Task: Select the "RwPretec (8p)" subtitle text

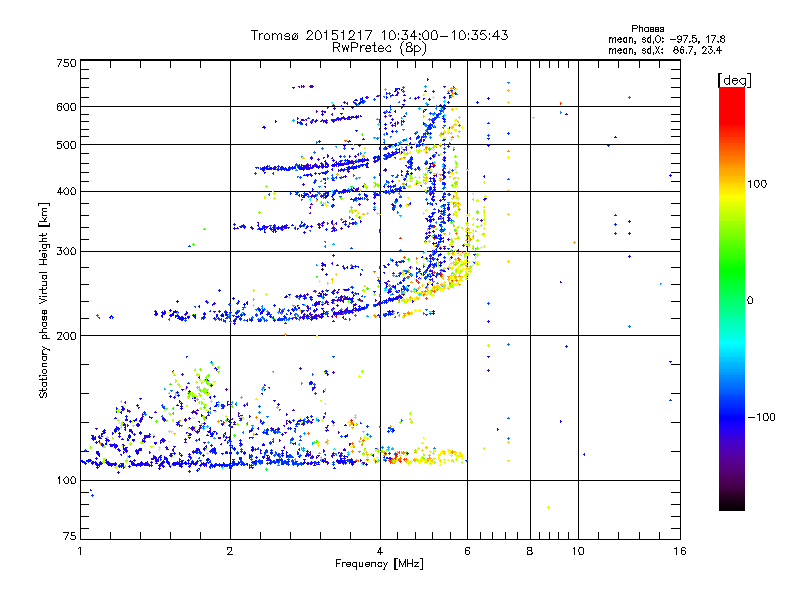Action: point(379,48)
